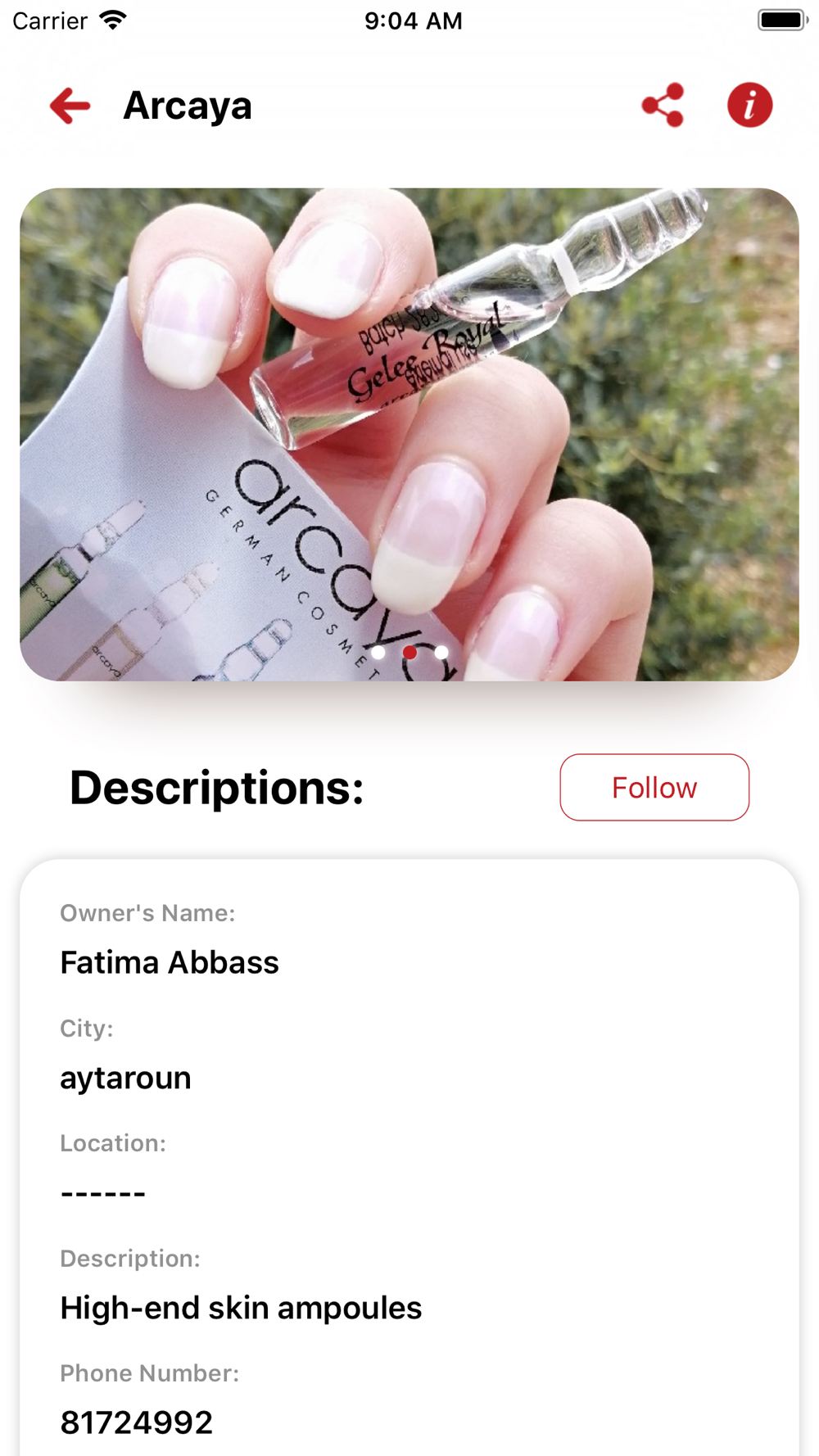This screenshot has height=1456, width=819.
Task: Open the share icon
Action: click(663, 105)
